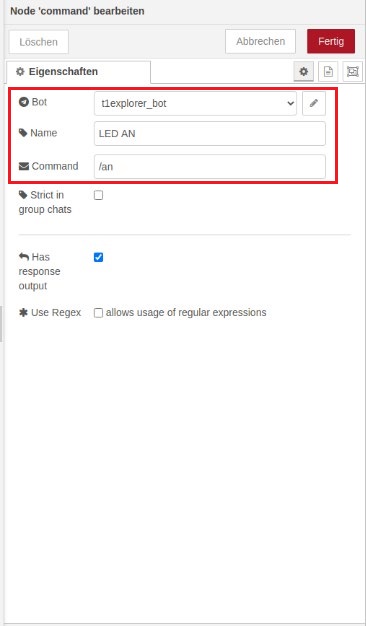The height and width of the screenshot is (626, 366).
Task: Edit bot configuration with pencil icon
Action: point(314,103)
